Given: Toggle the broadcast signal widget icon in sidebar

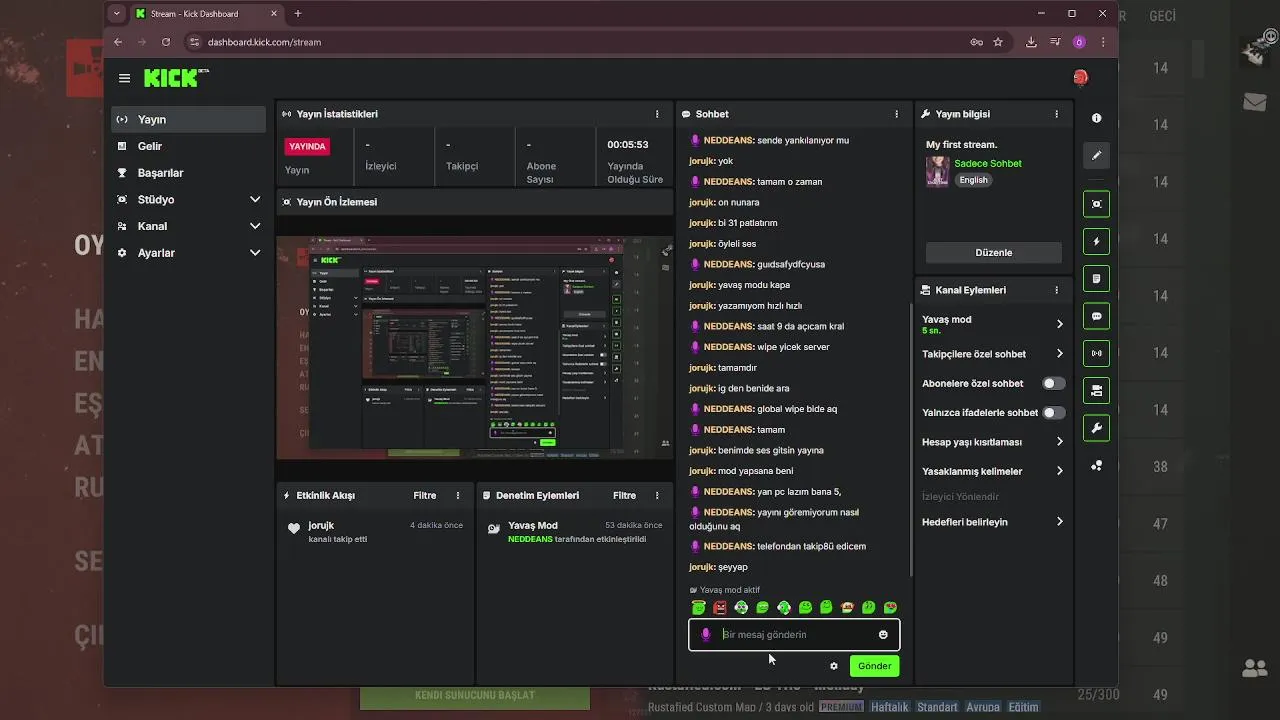Looking at the screenshot, I should click(x=1097, y=353).
